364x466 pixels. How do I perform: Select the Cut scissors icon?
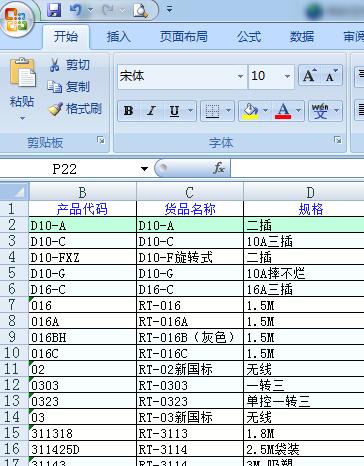click(54, 65)
